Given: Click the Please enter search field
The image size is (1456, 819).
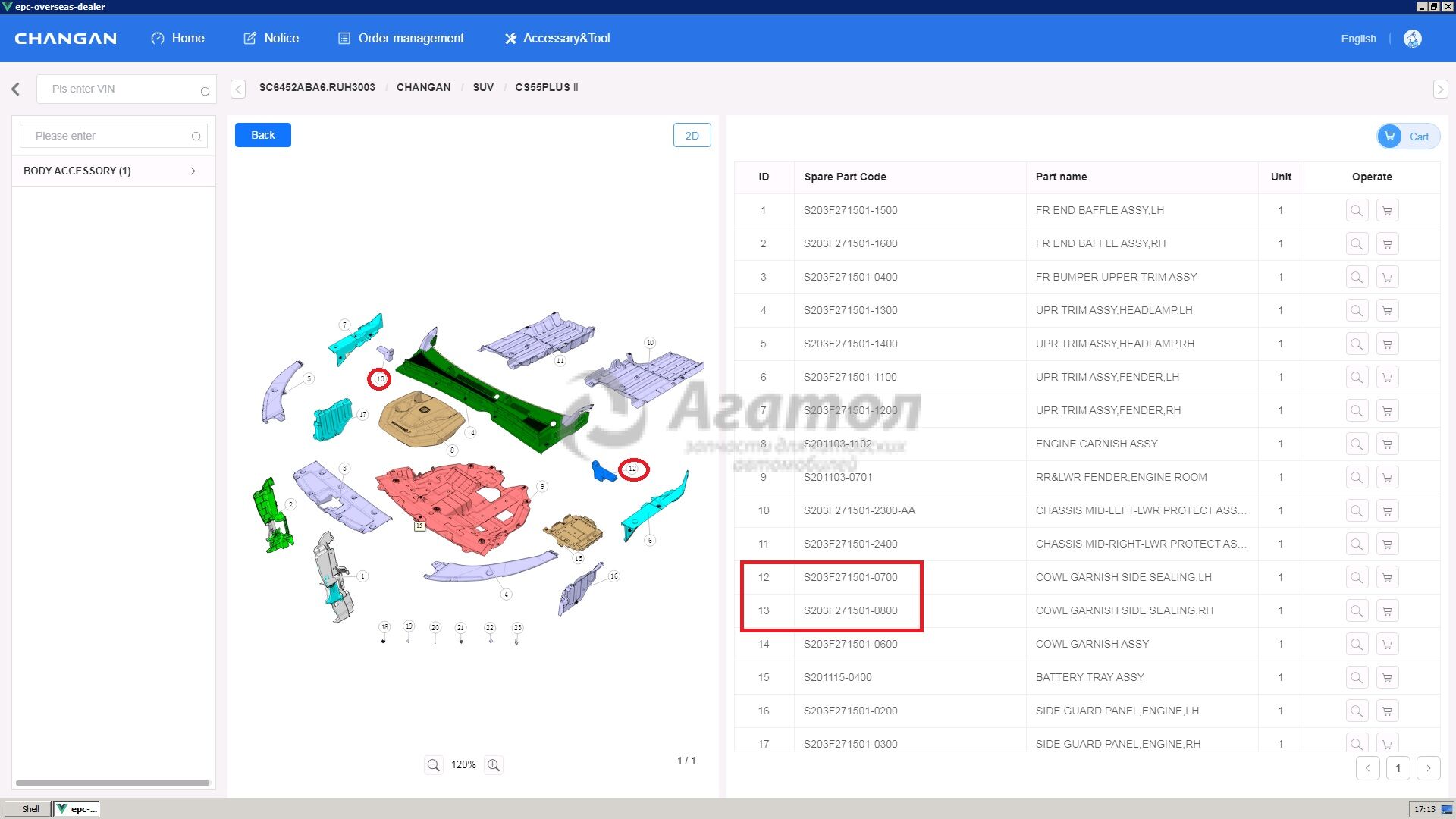Looking at the screenshot, I should point(106,136).
